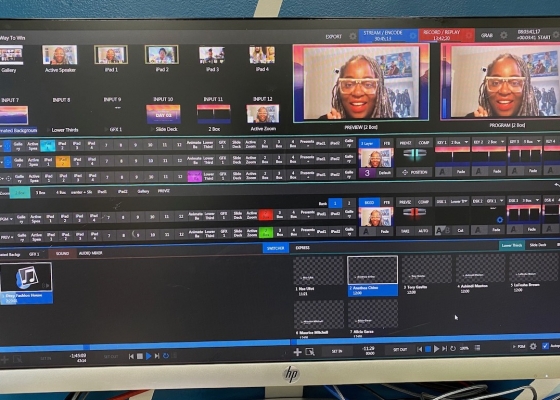The image size is (560, 400).
Task: Toggle loop icon in the Sound player
Action: pyautogui.click(x=166, y=356)
